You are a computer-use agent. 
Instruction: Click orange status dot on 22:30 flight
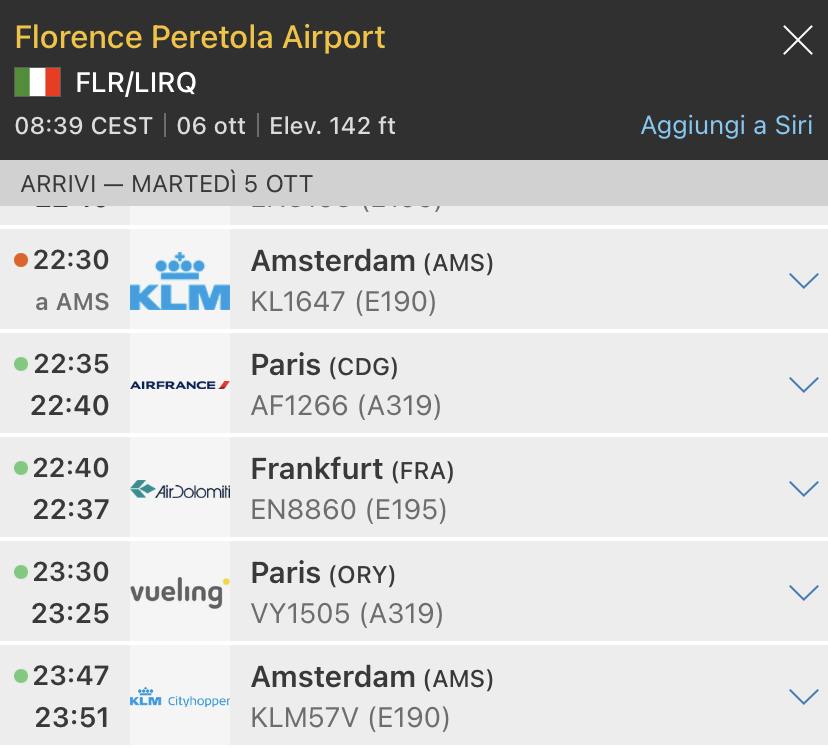click(21, 260)
